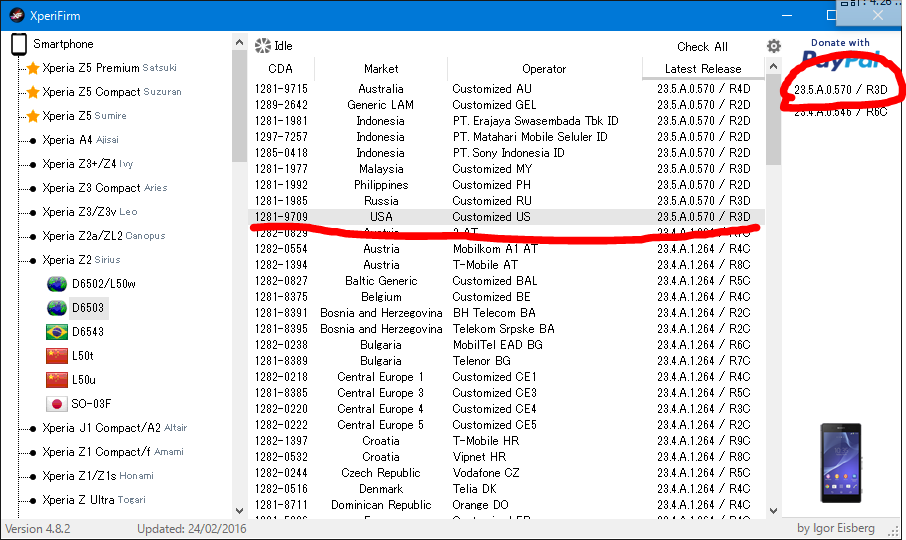Click firmware list scroll up arrow

pos(773,66)
